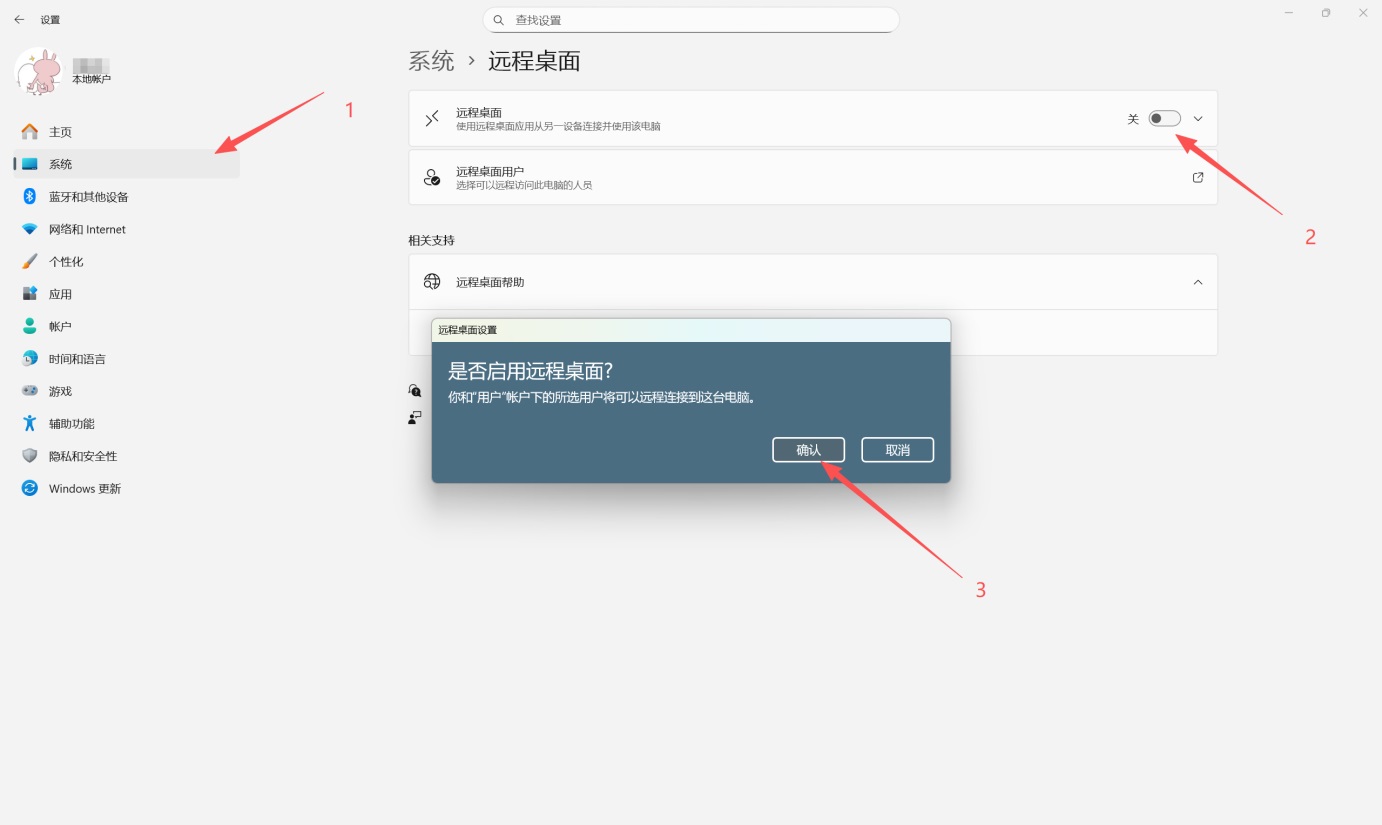
Task: Select the 时间和语言 icon
Action: pyautogui.click(x=30, y=358)
